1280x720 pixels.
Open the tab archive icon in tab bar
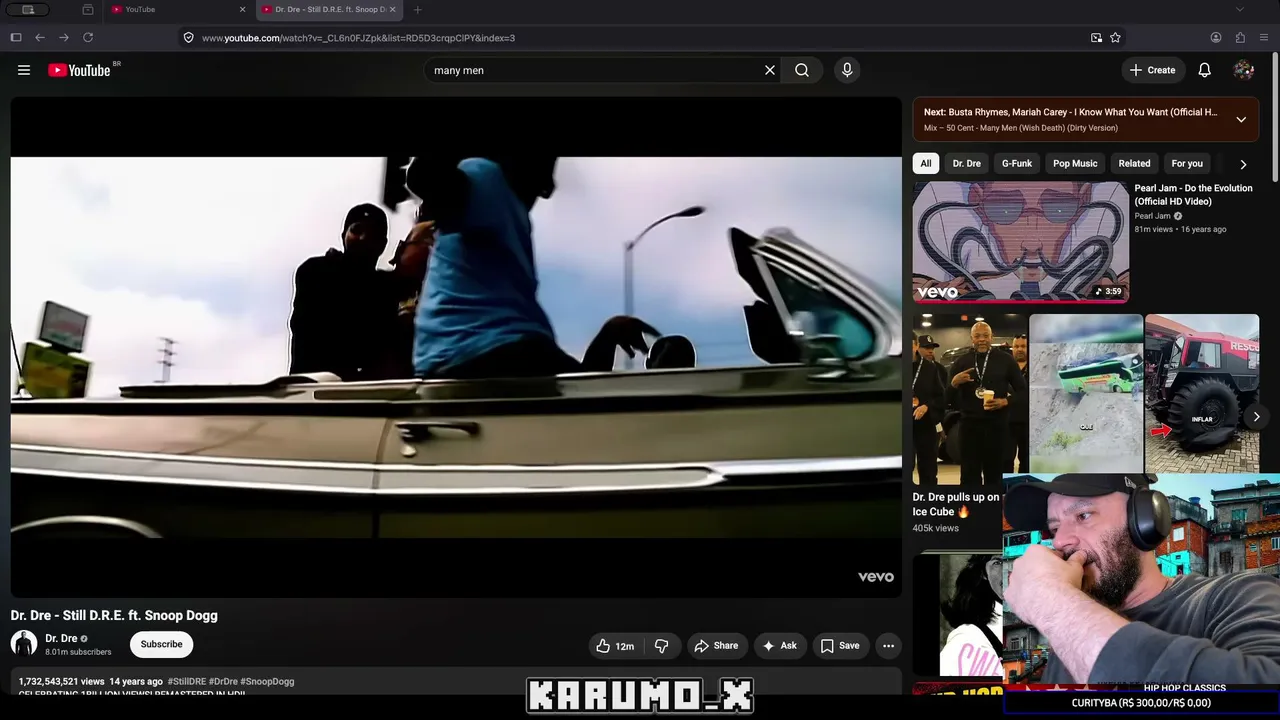[x=88, y=10]
